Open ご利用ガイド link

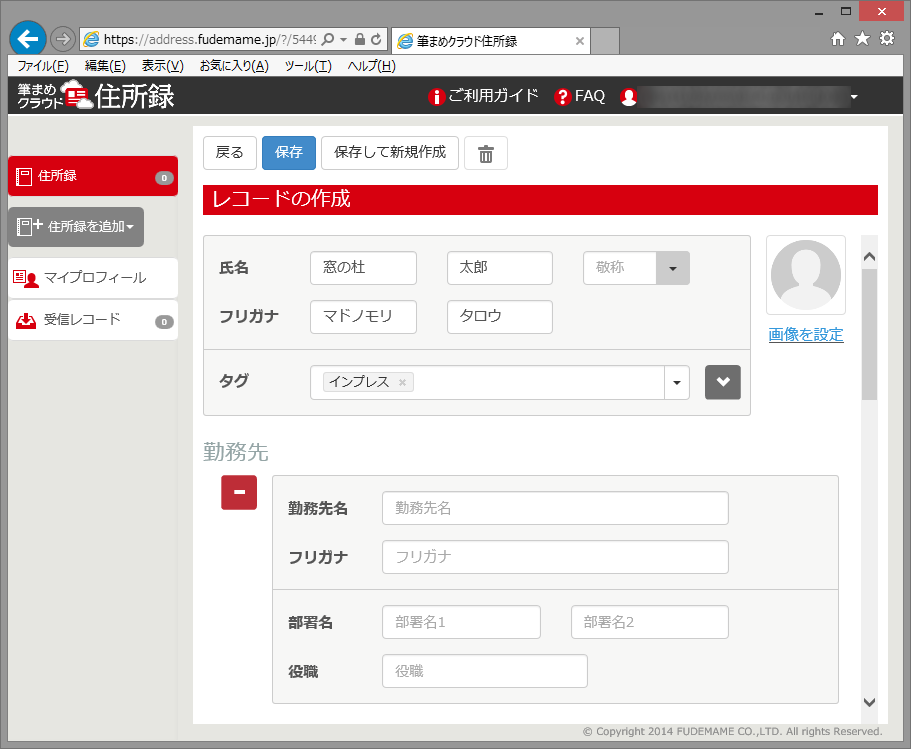point(483,96)
